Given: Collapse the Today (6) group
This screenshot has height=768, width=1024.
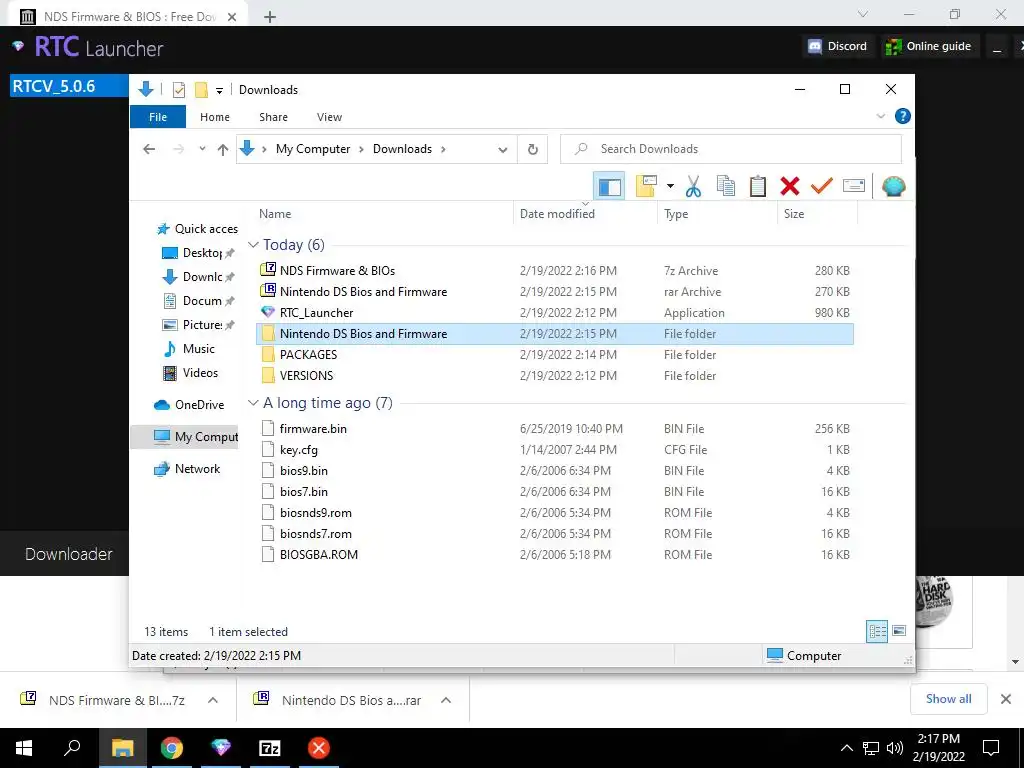Looking at the screenshot, I should 253,245.
